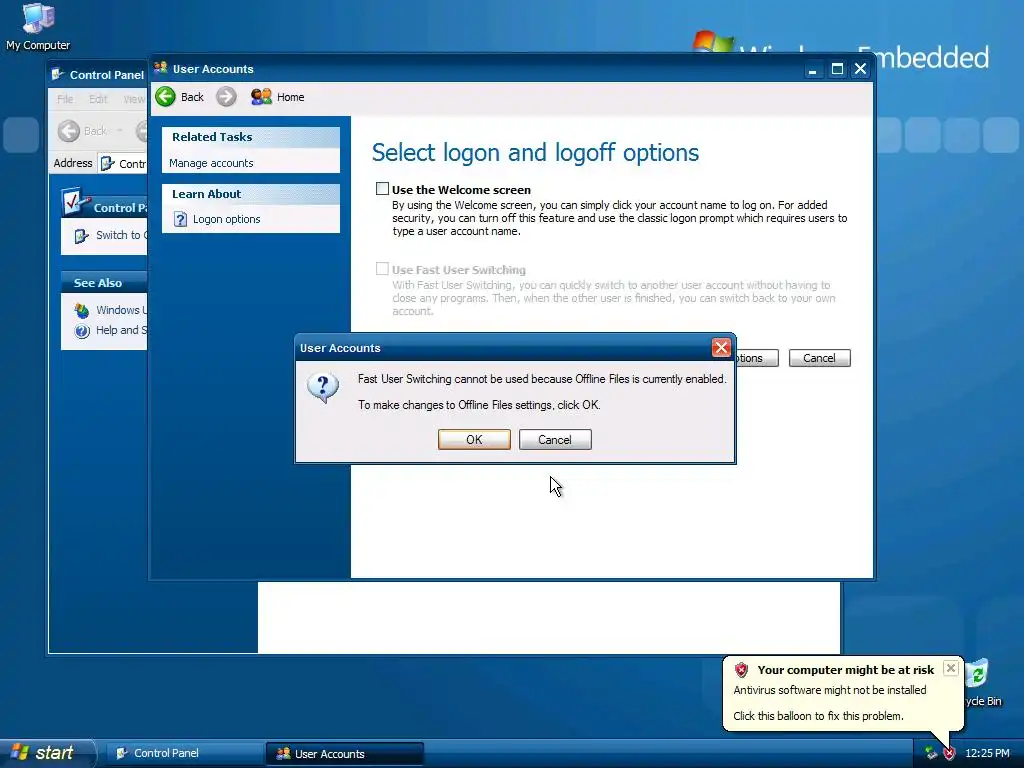Click the red security shield tray icon
This screenshot has height=768, width=1024.
pyautogui.click(x=950, y=754)
